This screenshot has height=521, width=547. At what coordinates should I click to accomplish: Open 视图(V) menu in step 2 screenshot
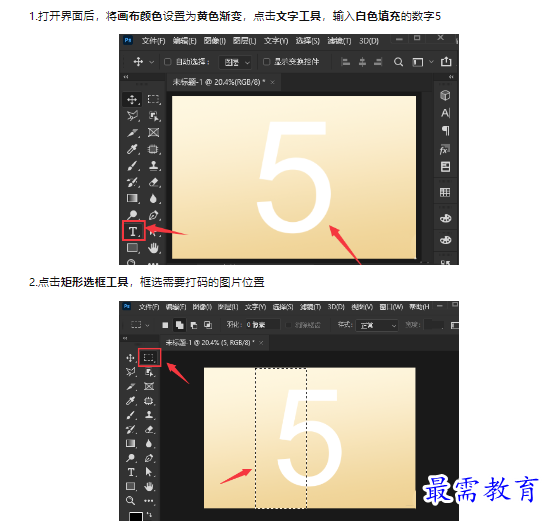(x=362, y=307)
